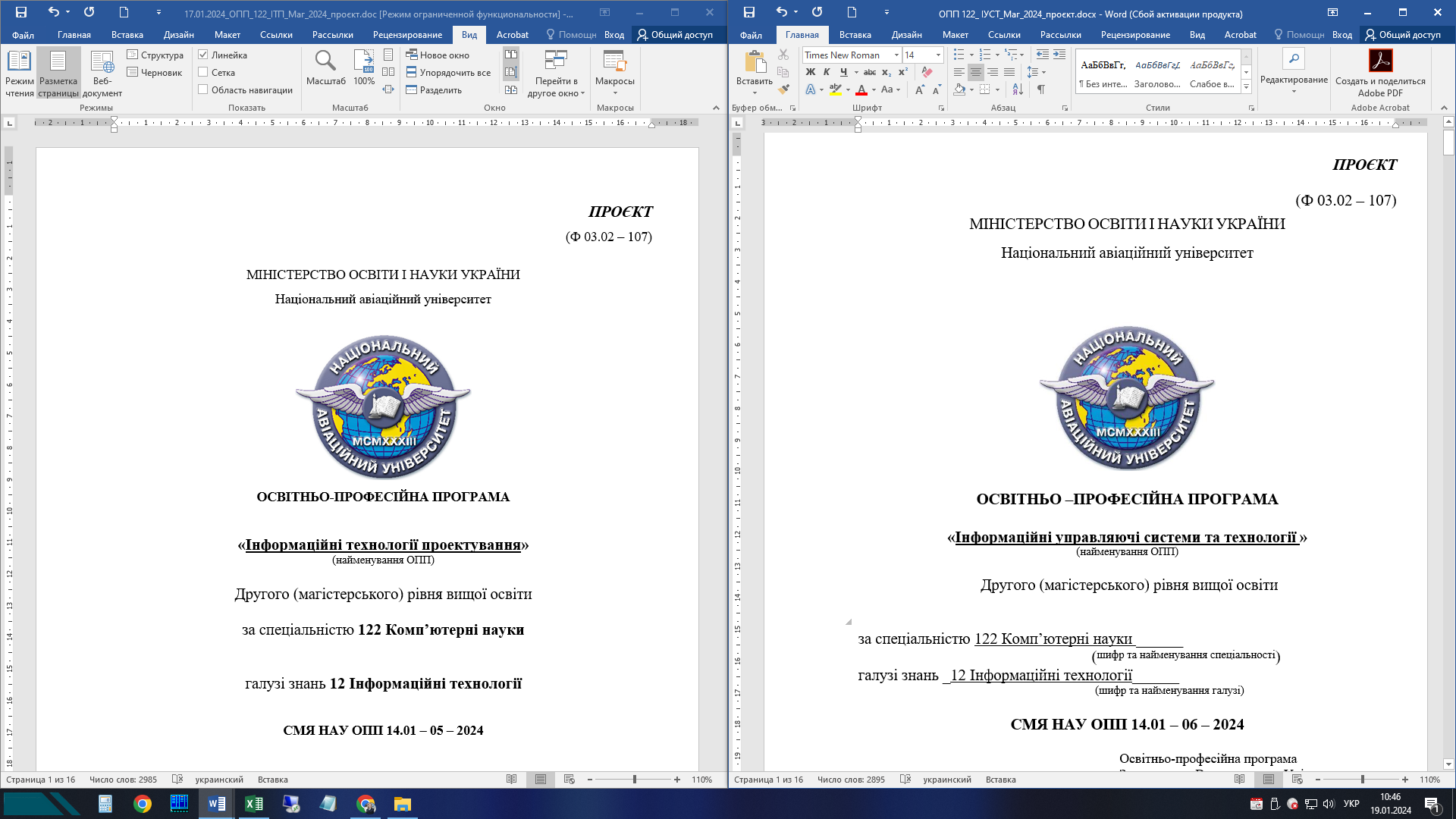
Task: Open Вставка tab in left Word window
Action: click(127, 35)
